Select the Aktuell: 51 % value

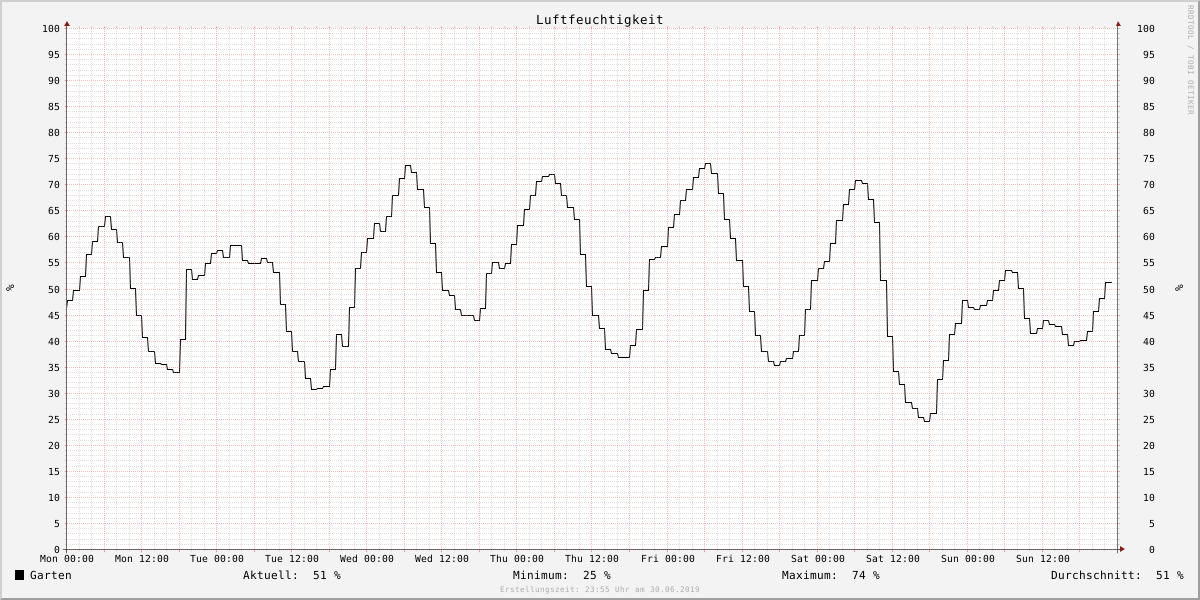click(291, 575)
